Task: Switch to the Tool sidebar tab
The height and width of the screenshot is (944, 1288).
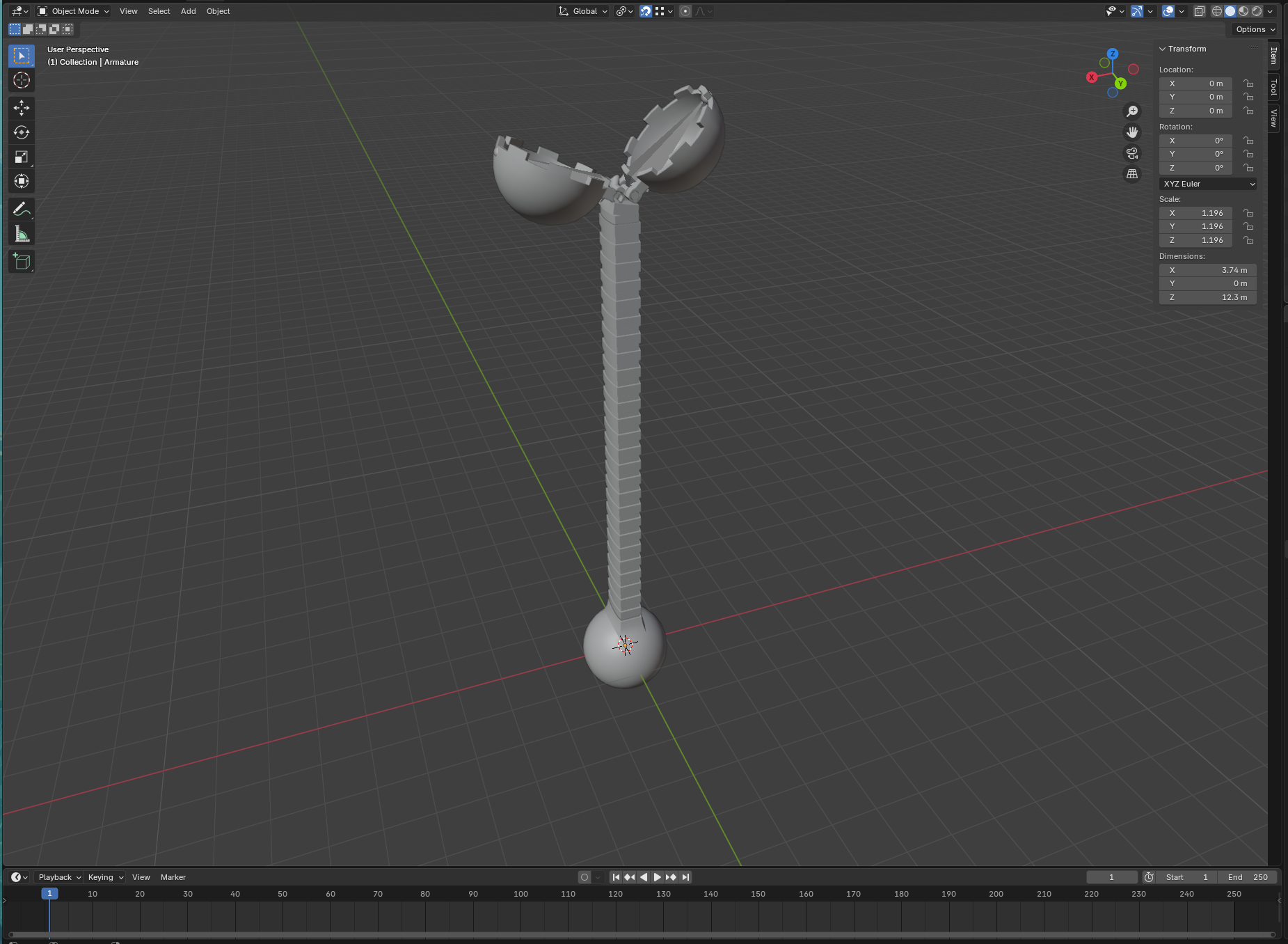Action: [x=1273, y=87]
